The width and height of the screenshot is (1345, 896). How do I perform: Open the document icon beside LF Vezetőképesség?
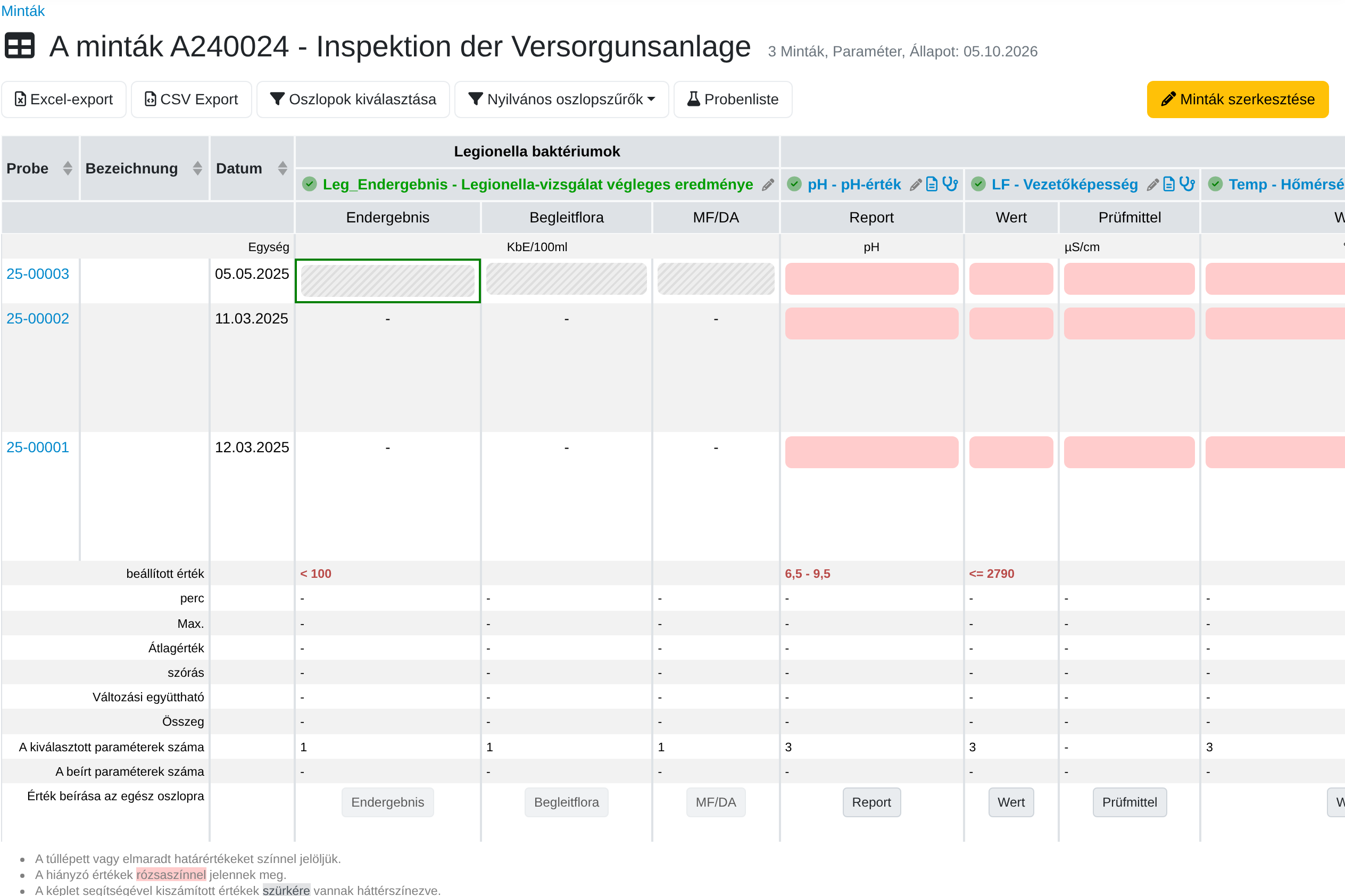1169,184
